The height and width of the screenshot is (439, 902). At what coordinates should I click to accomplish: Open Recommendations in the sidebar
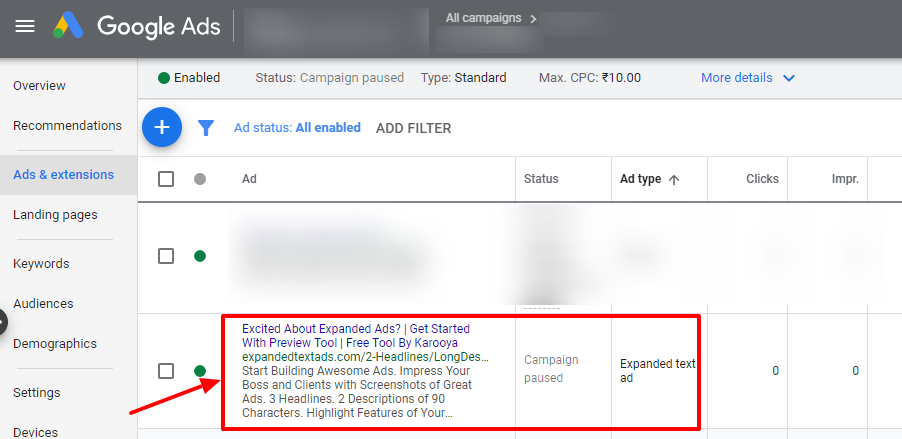click(67, 125)
